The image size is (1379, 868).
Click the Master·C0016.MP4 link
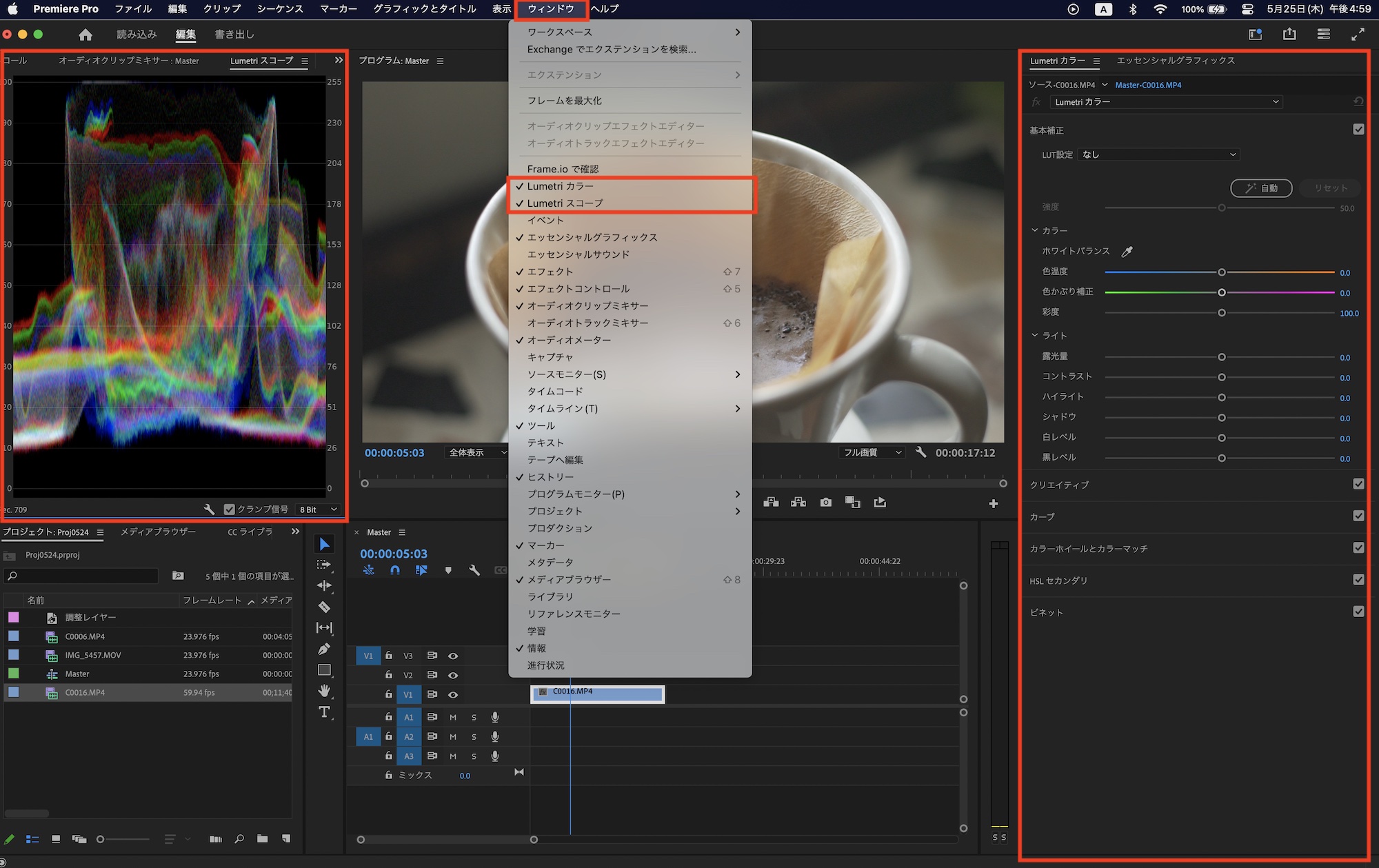1149,85
